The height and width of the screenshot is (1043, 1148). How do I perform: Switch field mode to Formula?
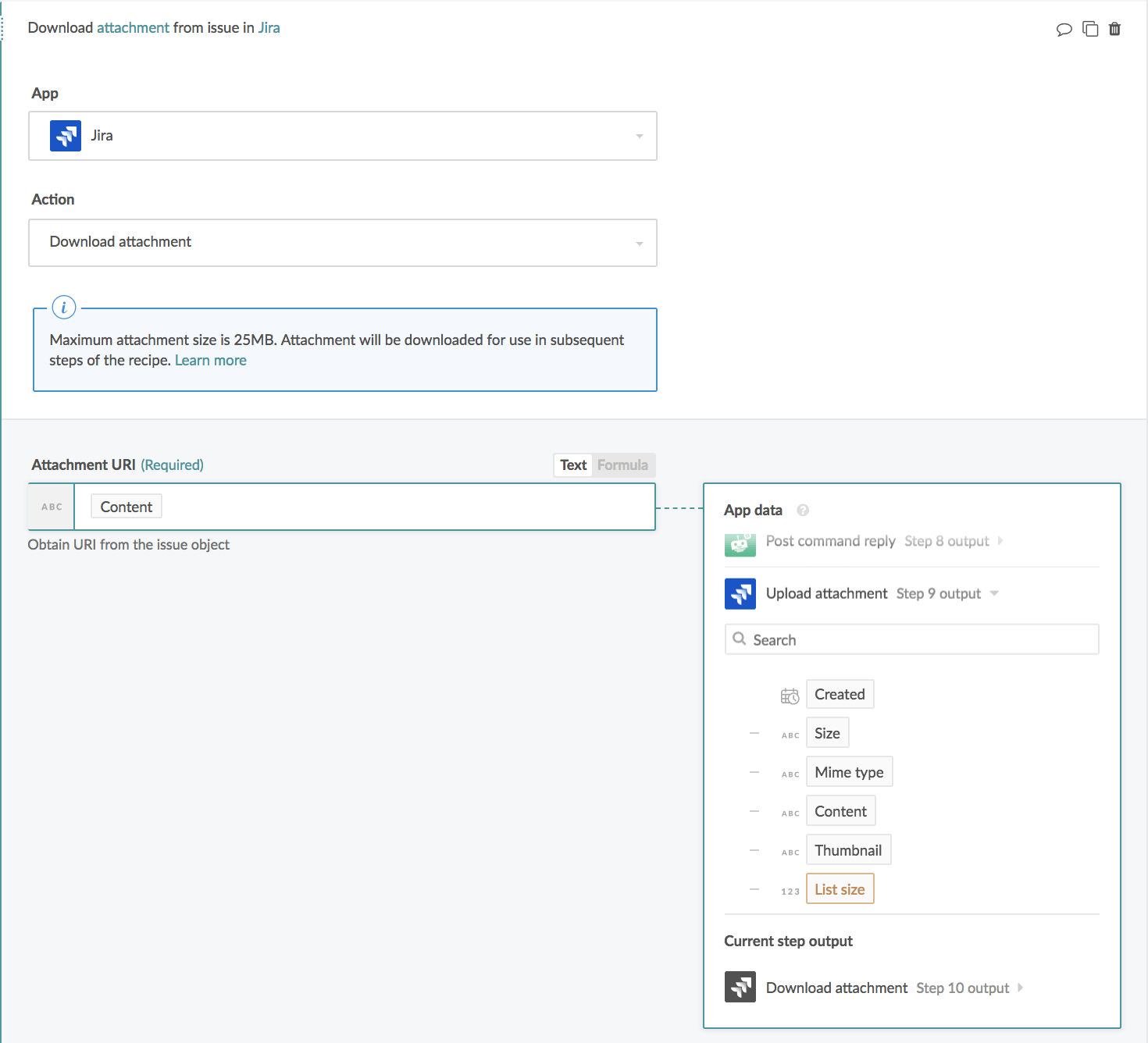(x=622, y=465)
